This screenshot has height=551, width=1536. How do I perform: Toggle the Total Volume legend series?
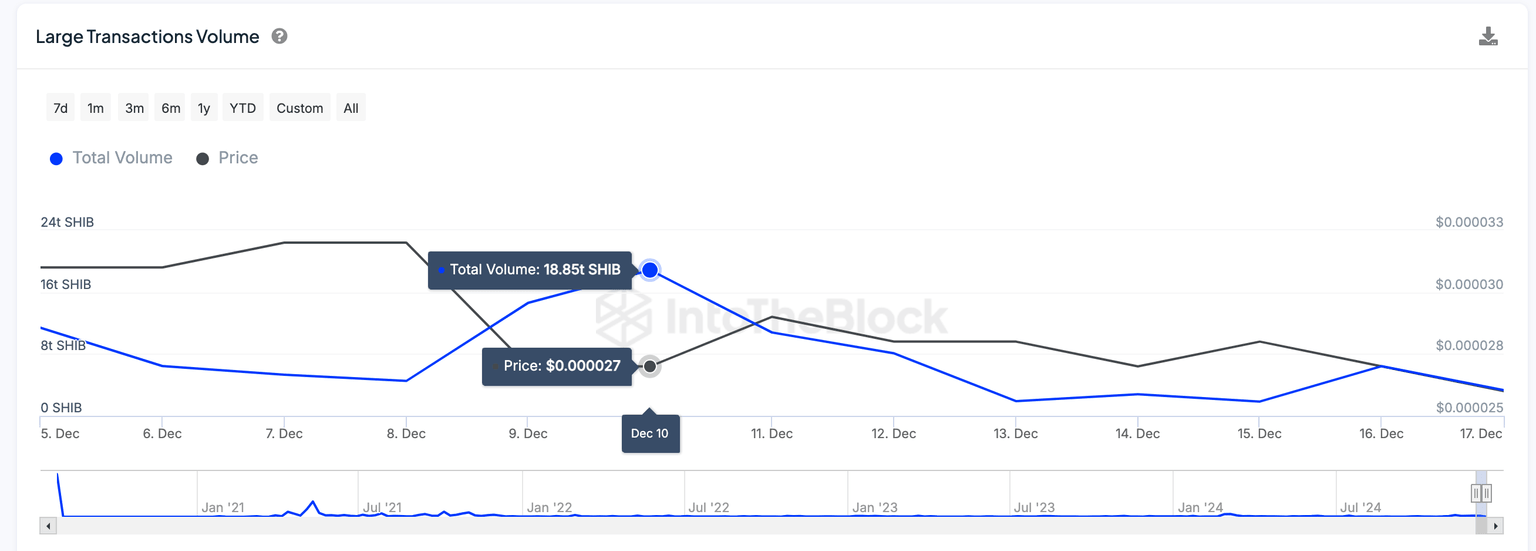[111, 158]
